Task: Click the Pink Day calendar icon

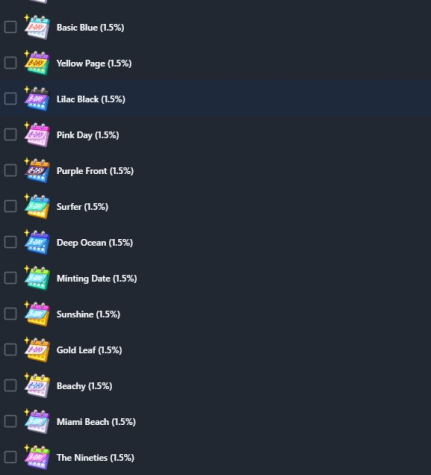Action: (37, 135)
